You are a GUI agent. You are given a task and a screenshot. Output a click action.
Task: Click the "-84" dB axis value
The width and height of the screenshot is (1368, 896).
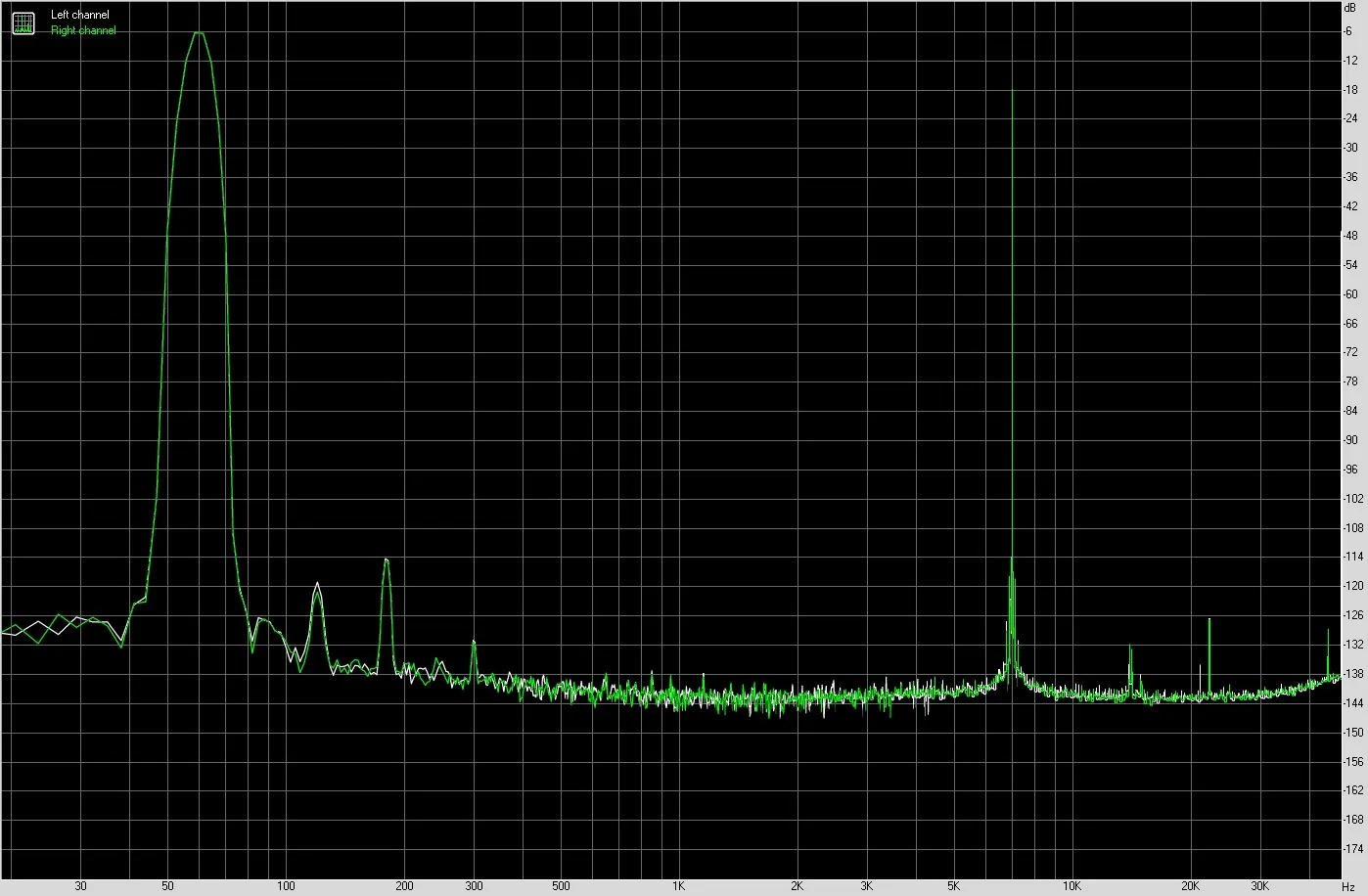click(x=1351, y=411)
